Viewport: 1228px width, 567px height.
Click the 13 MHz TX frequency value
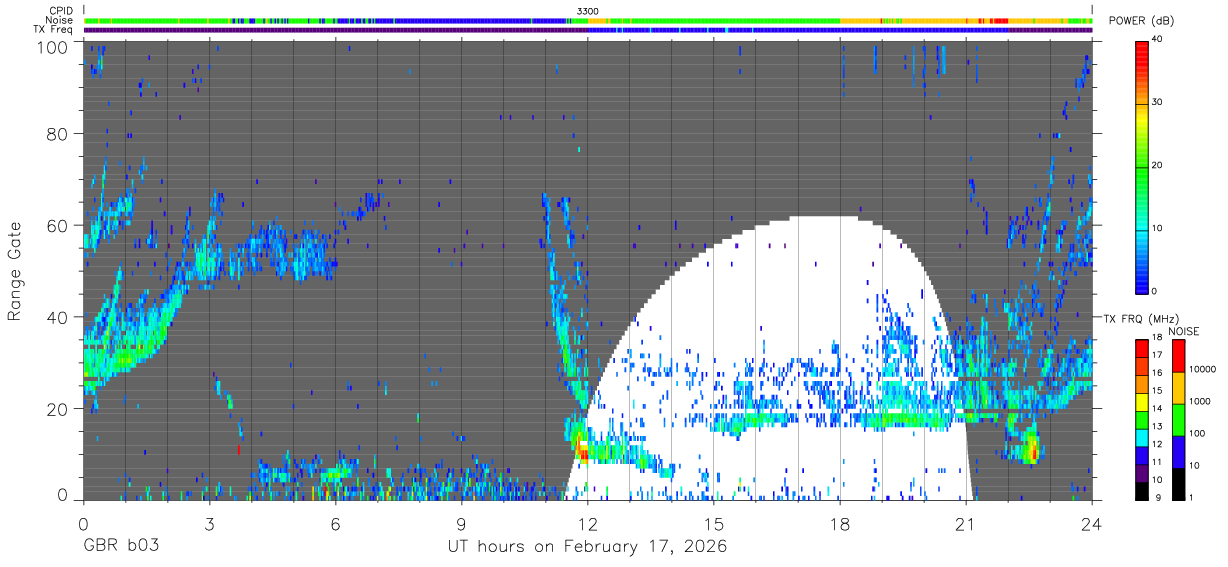[x=1157, y=427]
